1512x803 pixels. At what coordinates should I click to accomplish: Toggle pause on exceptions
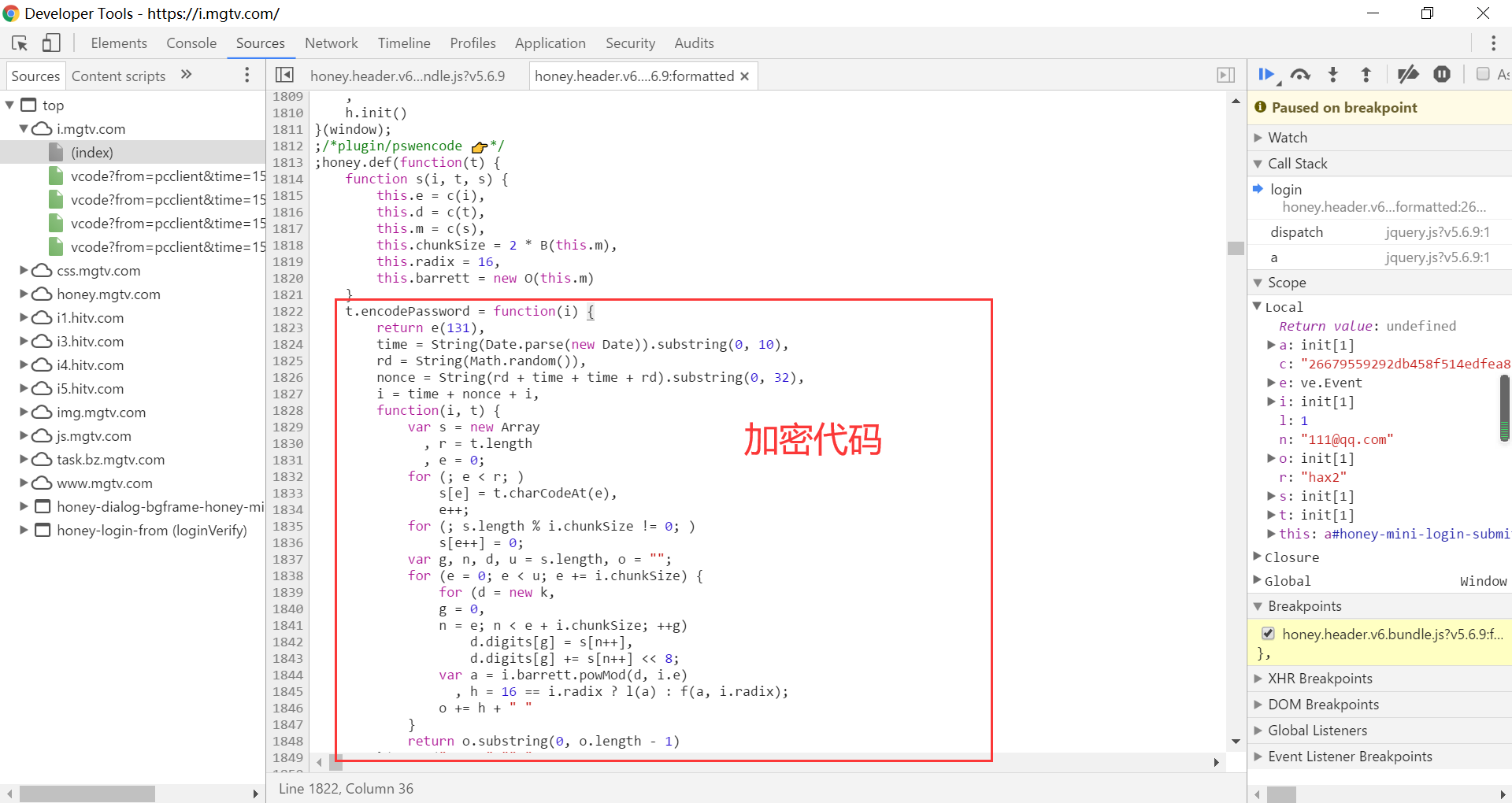click(1442, 75)
